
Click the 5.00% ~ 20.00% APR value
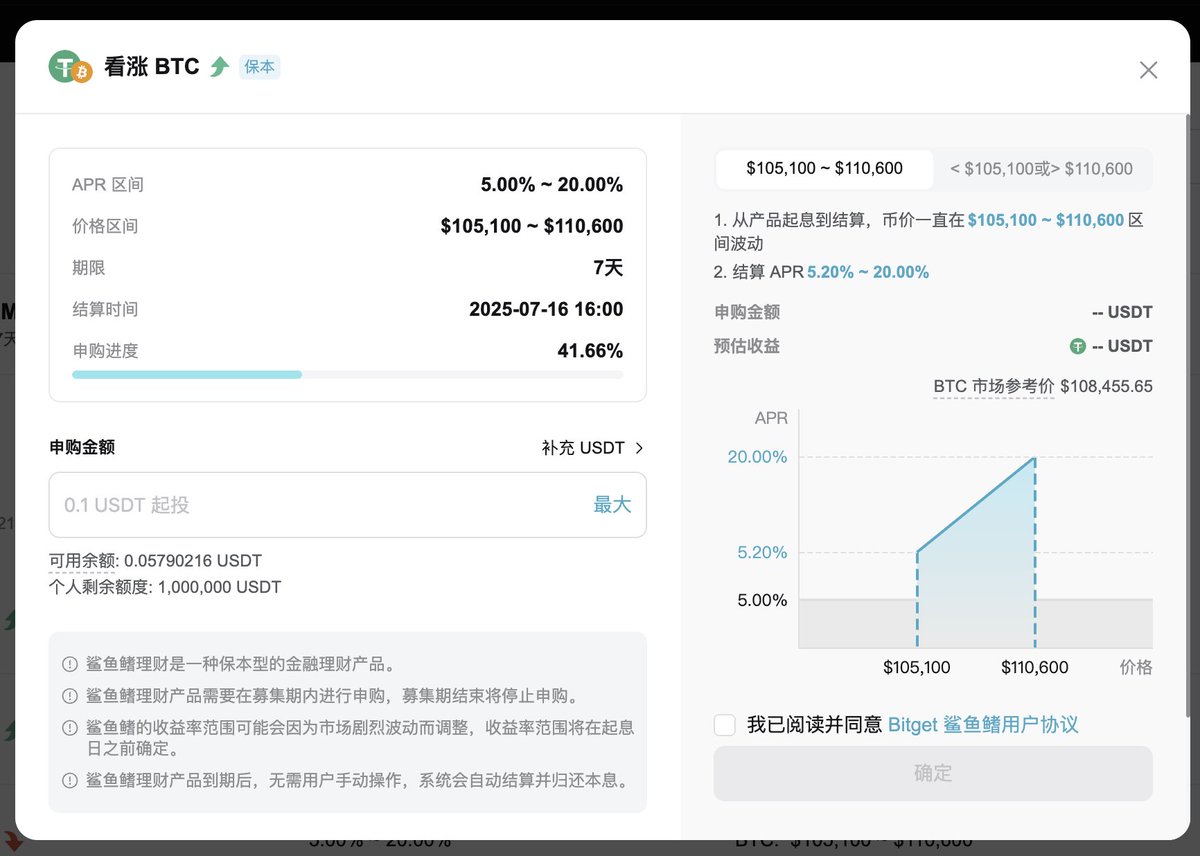pos(552,185)
